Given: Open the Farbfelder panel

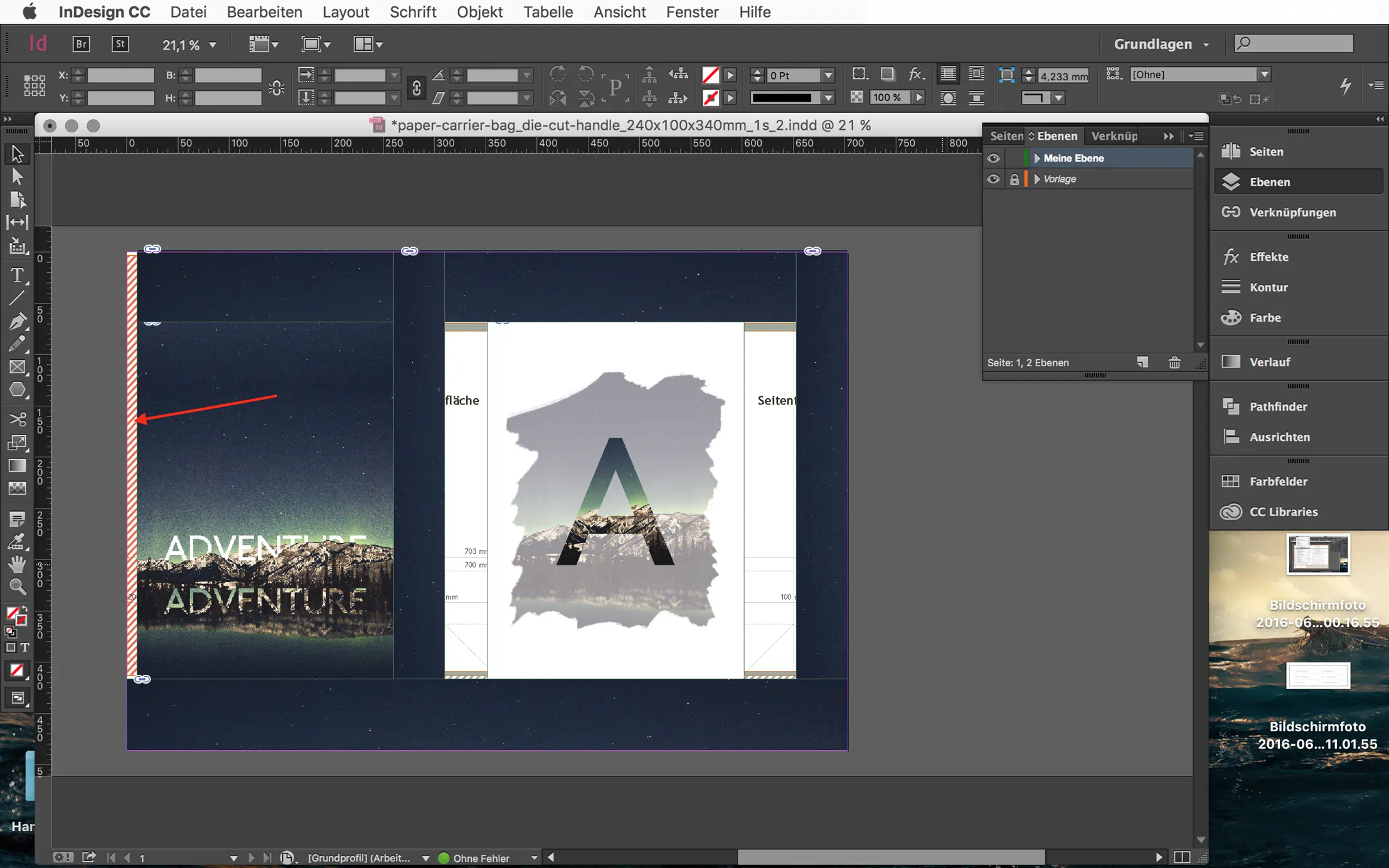Looking at the screenshot, I should pos(1278,481).
